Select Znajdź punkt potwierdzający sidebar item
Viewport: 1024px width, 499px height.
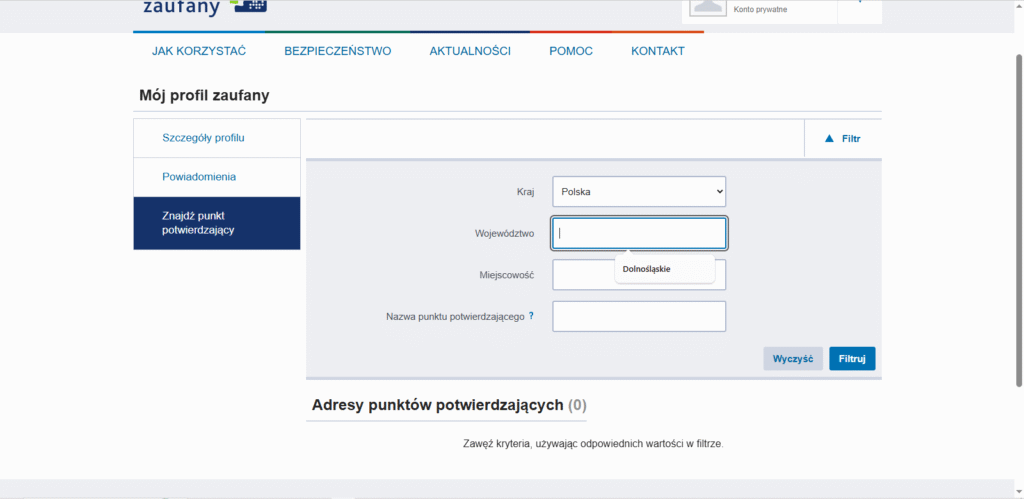[217, 223]
